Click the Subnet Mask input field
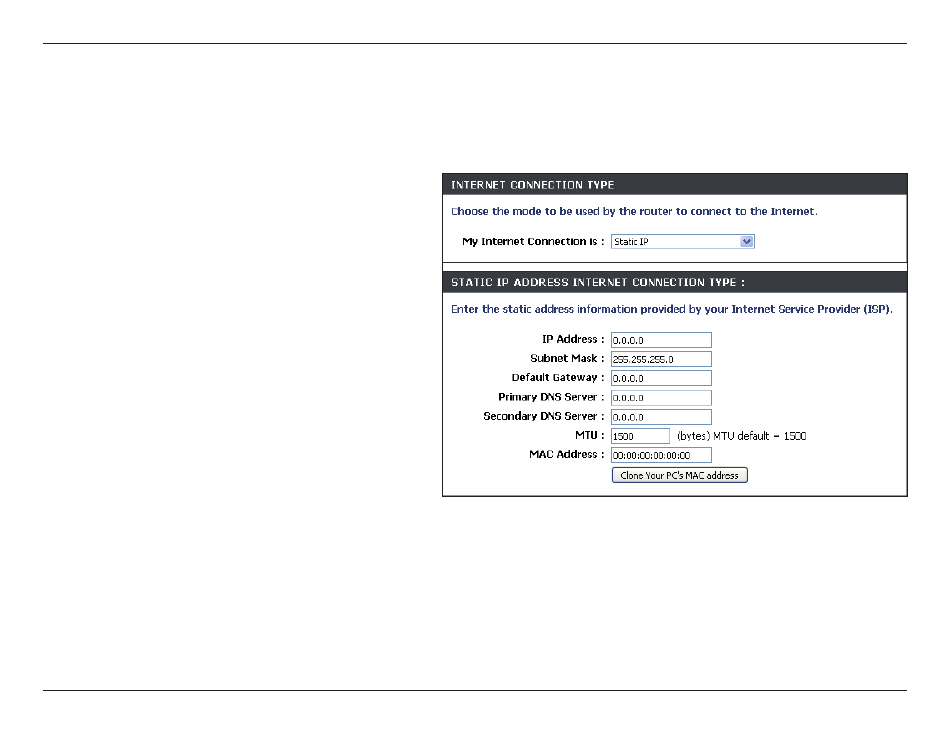This screenshot has height=734, width=950. [x=661, y=359]
